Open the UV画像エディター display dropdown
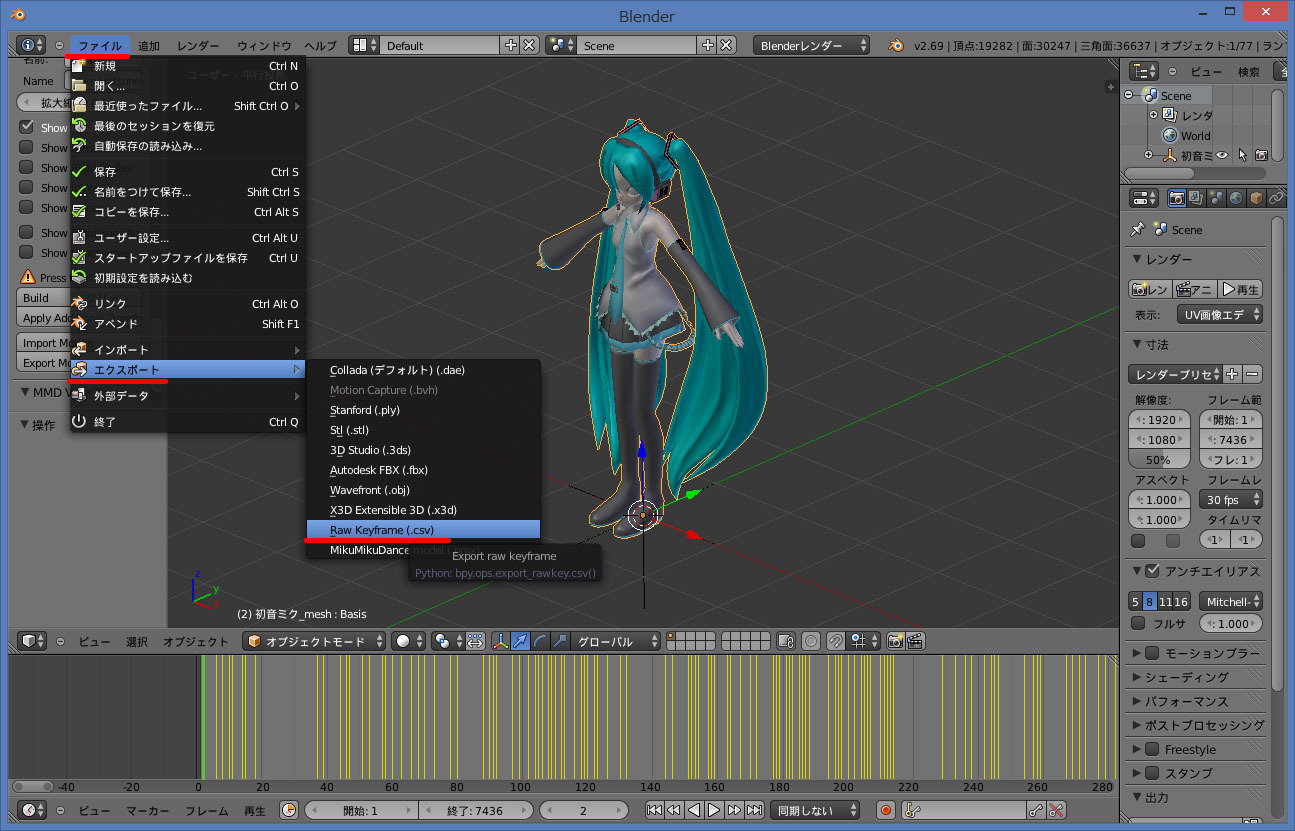 click(1220, 314)
